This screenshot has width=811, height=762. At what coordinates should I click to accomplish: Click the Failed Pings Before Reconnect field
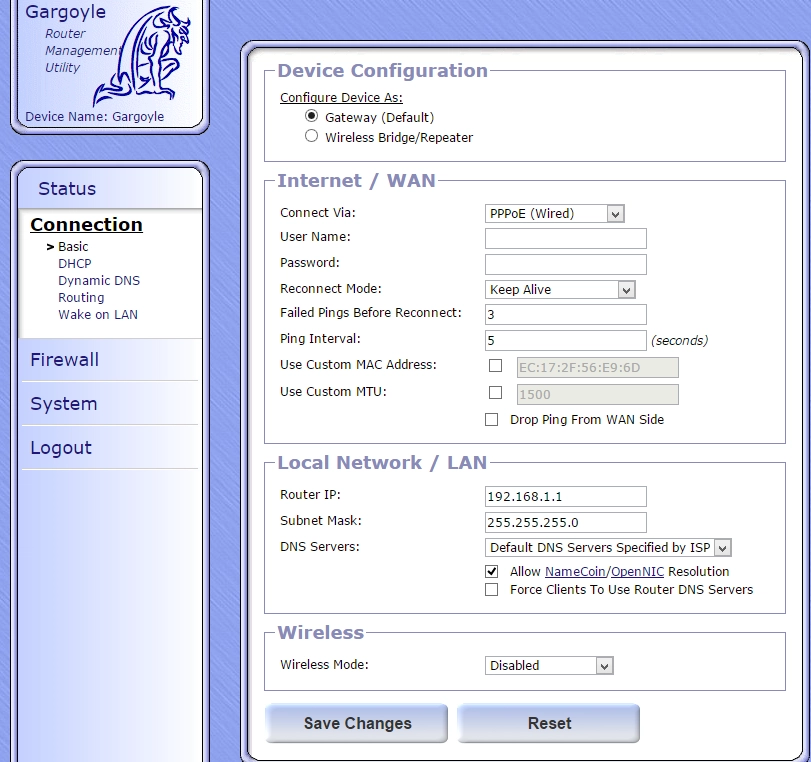click(x=566, y=315)
